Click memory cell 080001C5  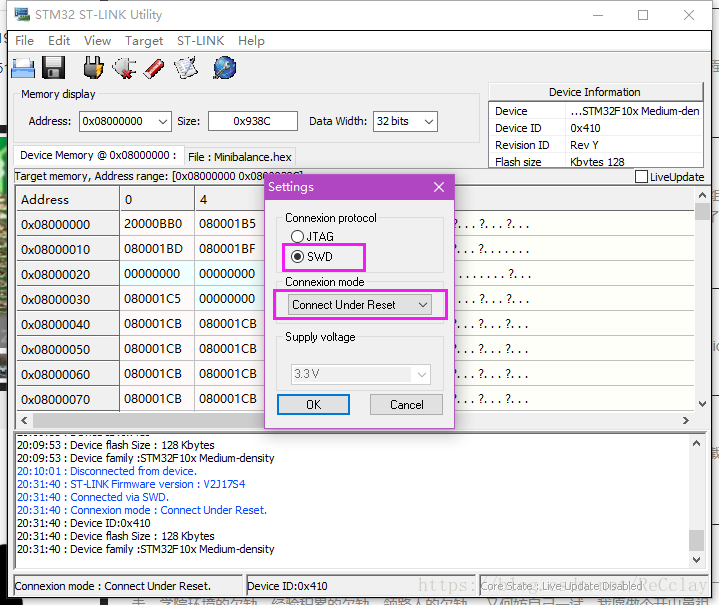click(157, 299)
